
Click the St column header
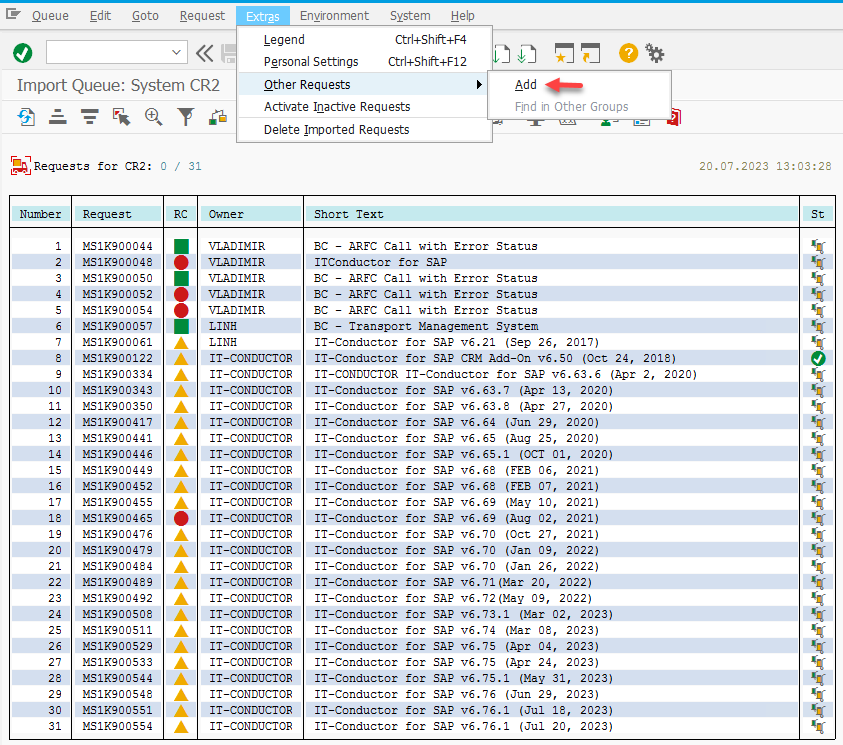coord(817,214)
